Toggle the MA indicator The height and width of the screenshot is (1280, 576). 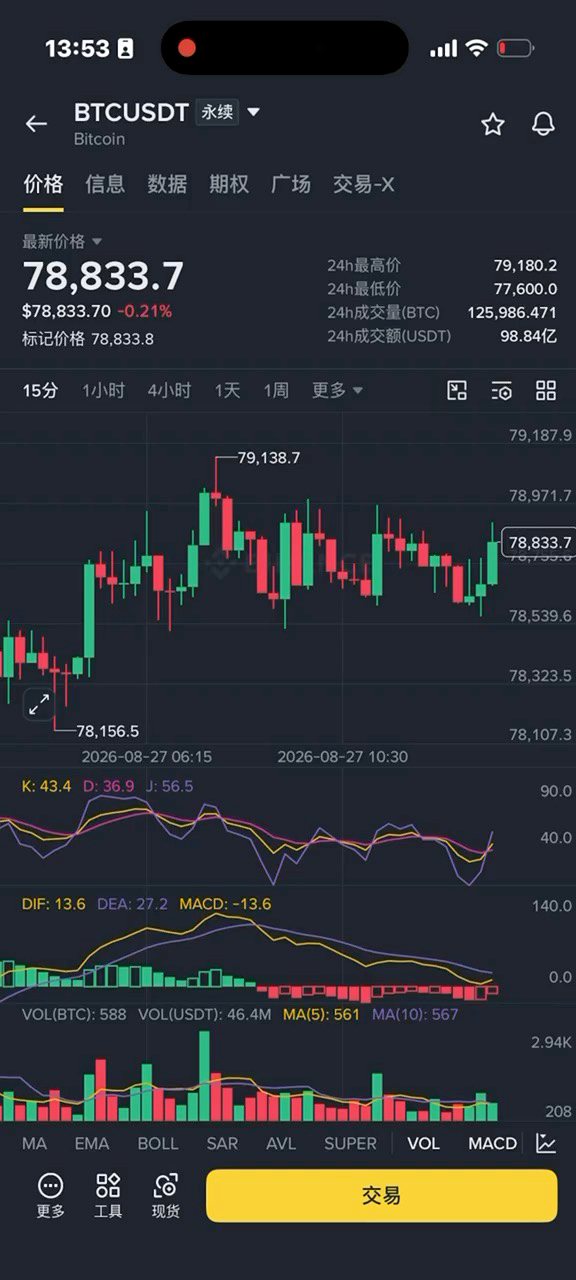click(x=34, y=1143)
